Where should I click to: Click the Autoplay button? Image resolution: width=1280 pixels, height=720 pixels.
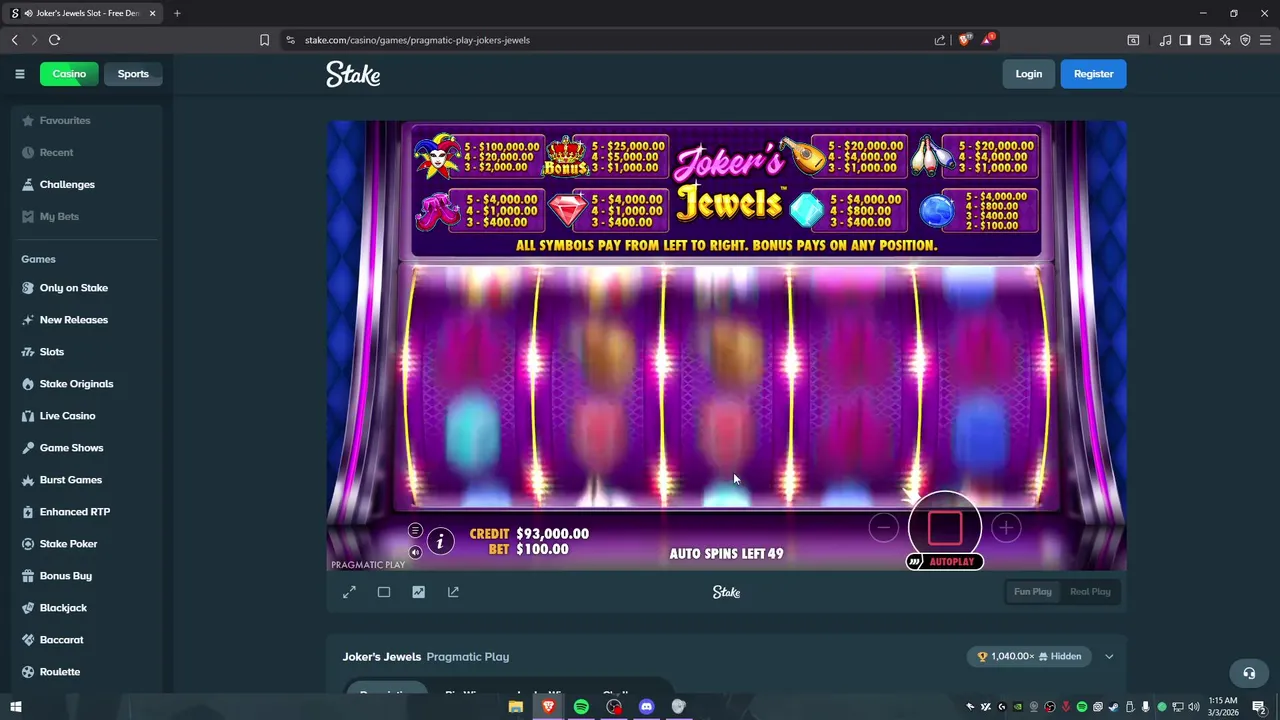coord(945,562)
